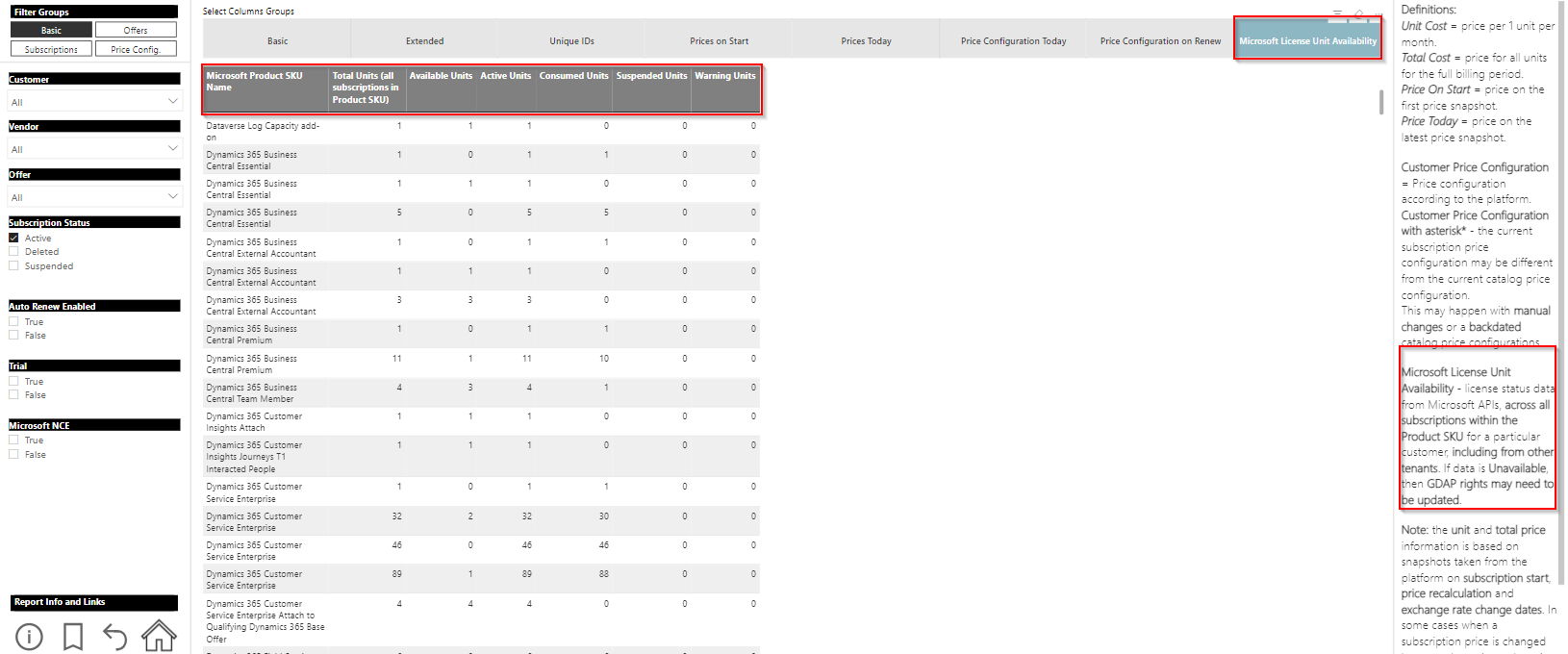
Task: Sort by Suspended Units column header
Action: coord(651,88)
